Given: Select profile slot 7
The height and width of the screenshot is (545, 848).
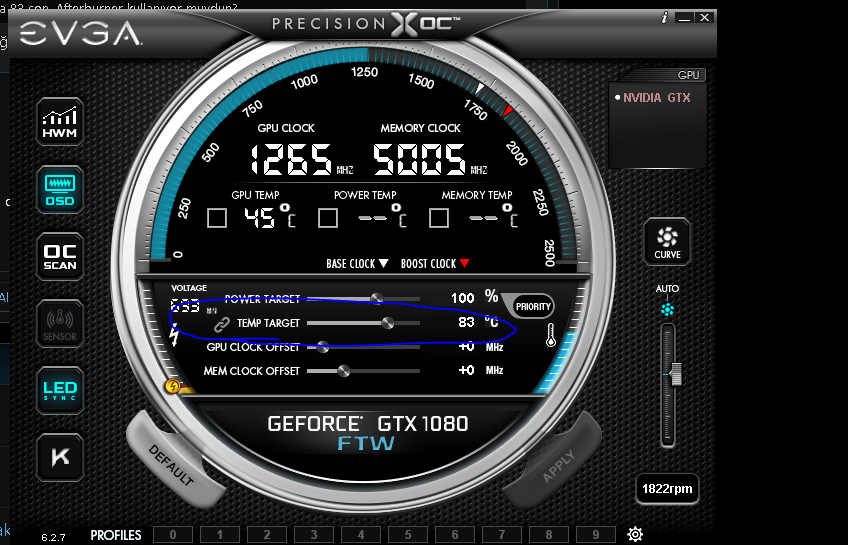Looking at the screenshot, I should [502, 535].
